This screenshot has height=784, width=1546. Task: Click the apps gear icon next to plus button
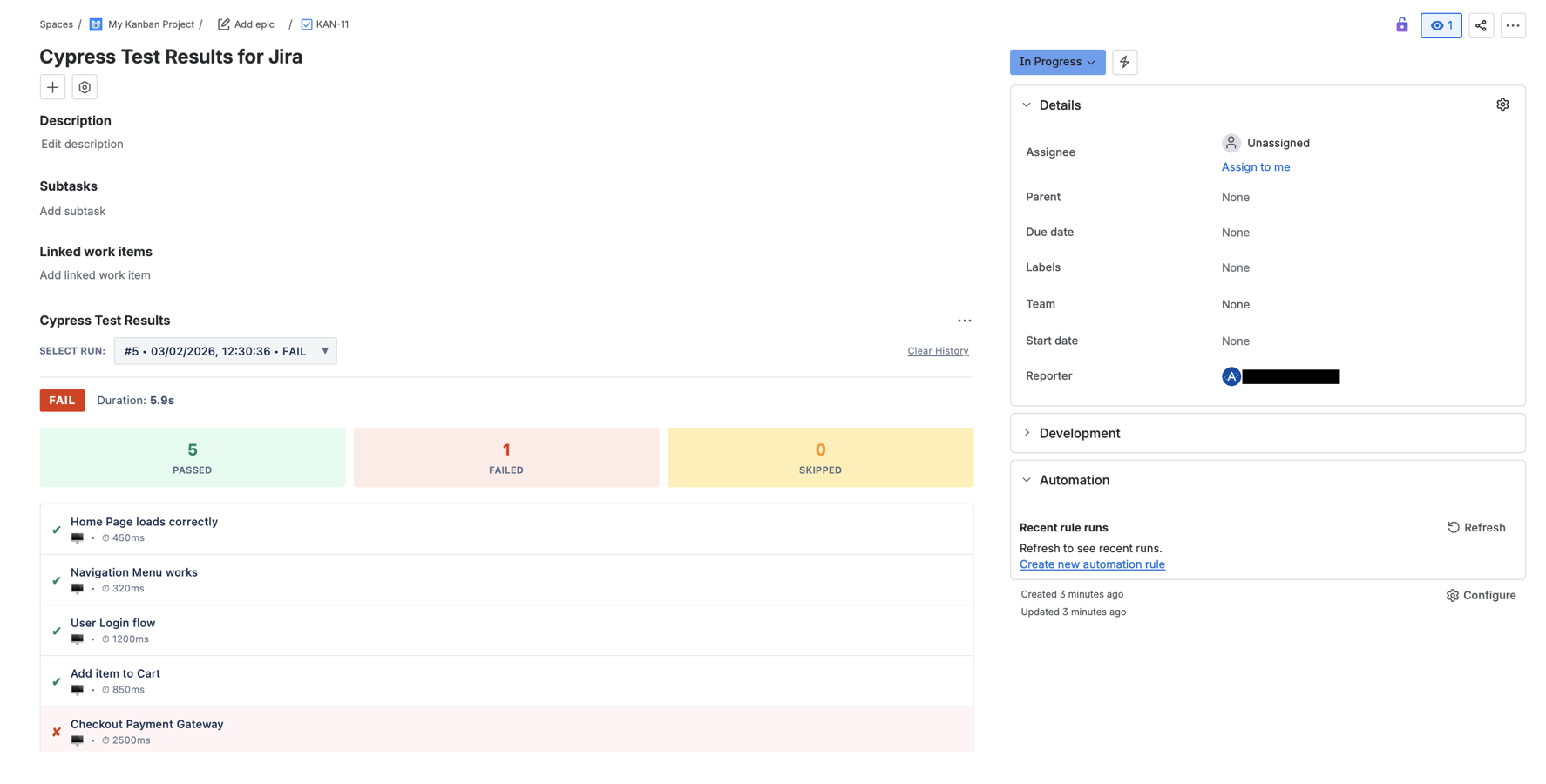click(84, 87)
